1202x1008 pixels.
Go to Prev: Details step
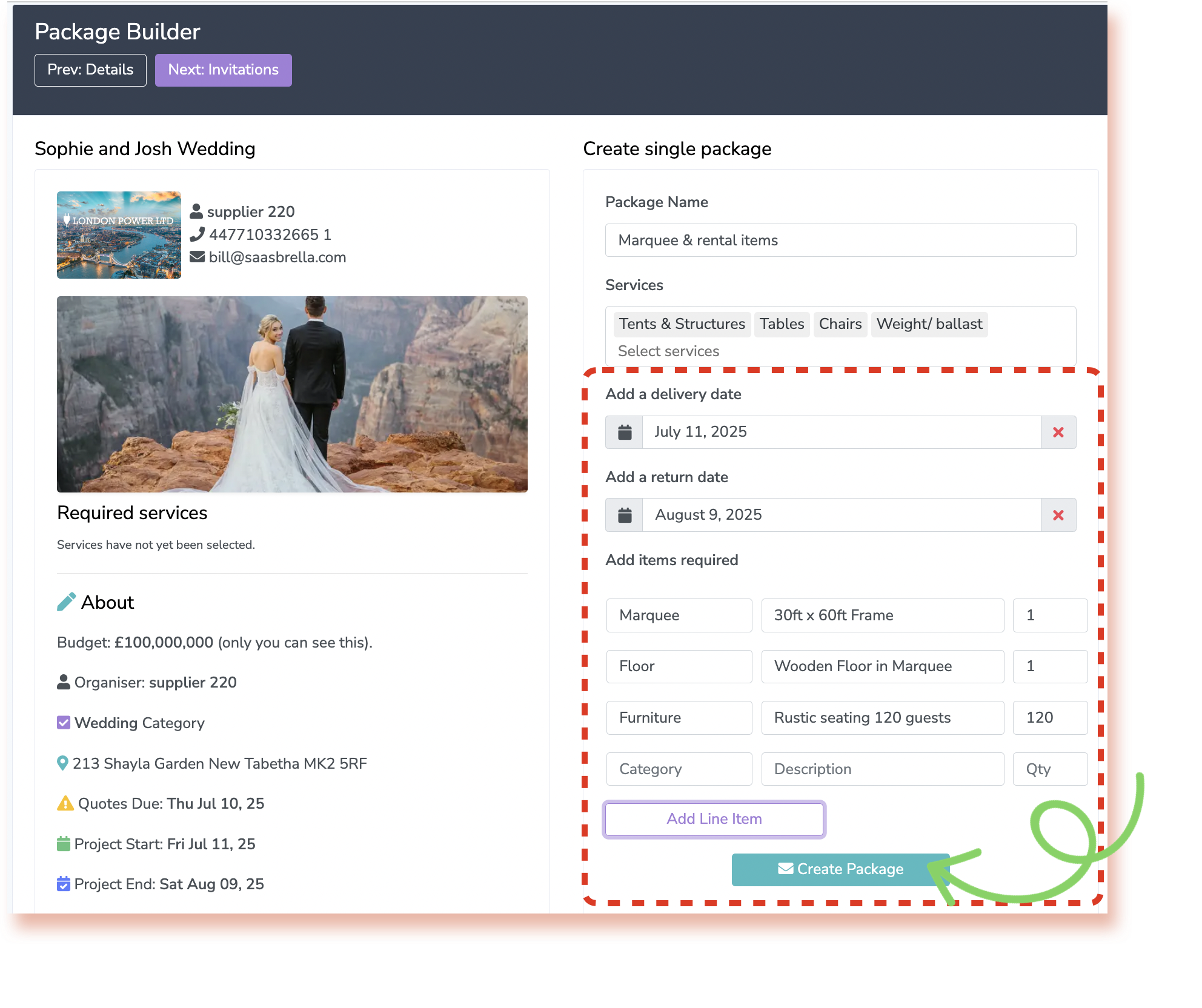(x=90, y=70)
